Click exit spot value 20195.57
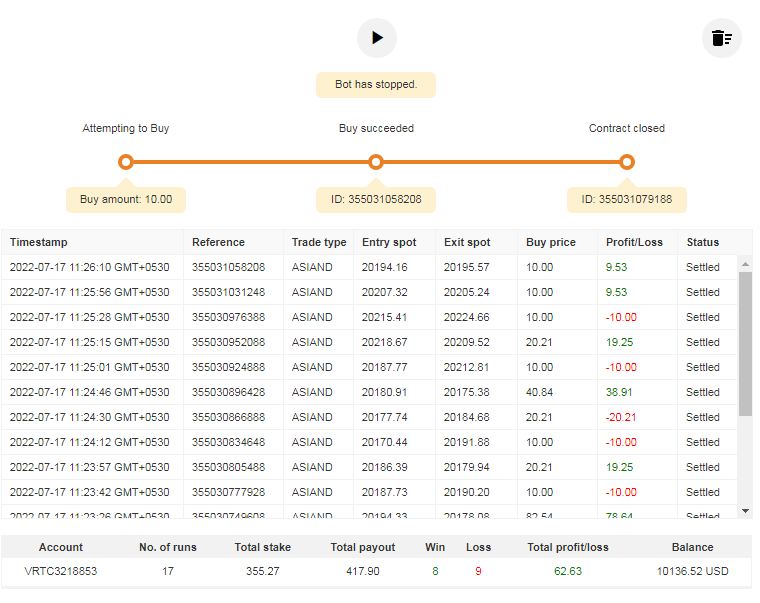 pos(466,267)
